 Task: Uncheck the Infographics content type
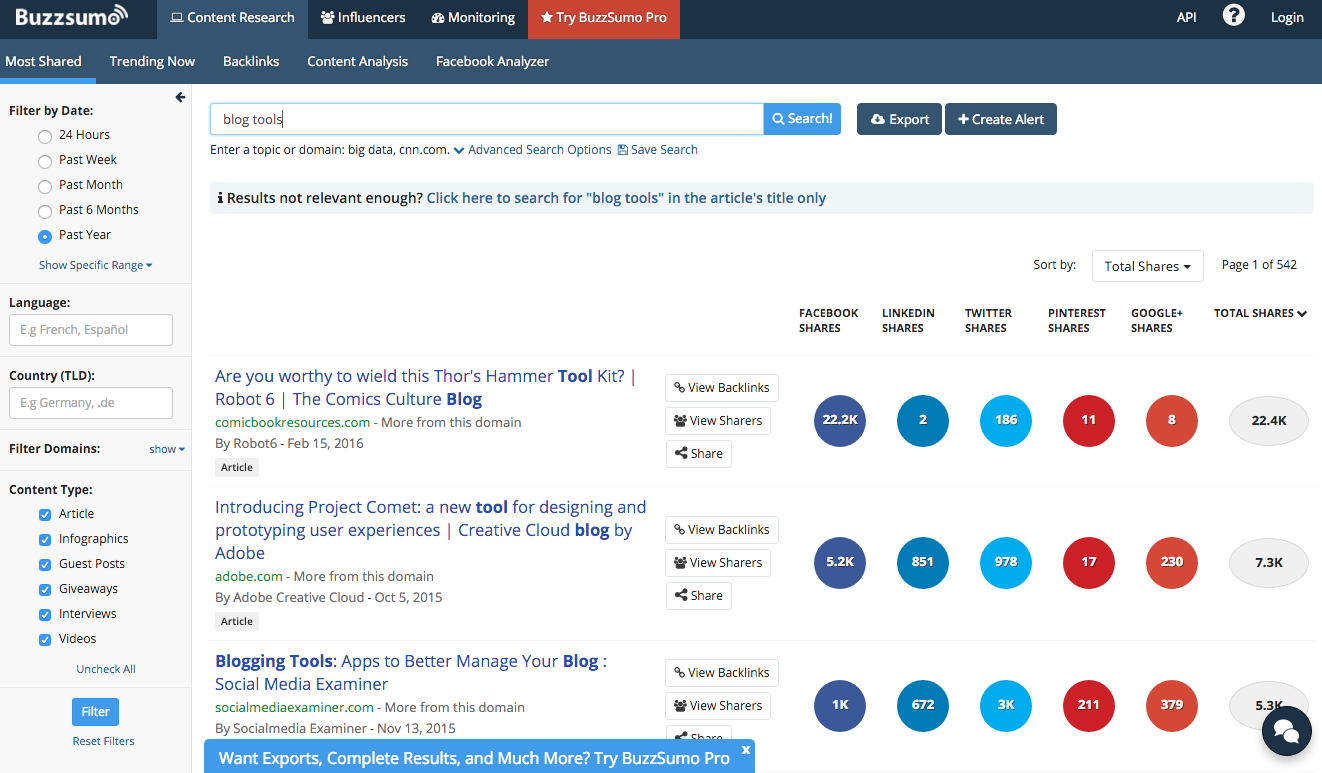[x=45, y=539]
